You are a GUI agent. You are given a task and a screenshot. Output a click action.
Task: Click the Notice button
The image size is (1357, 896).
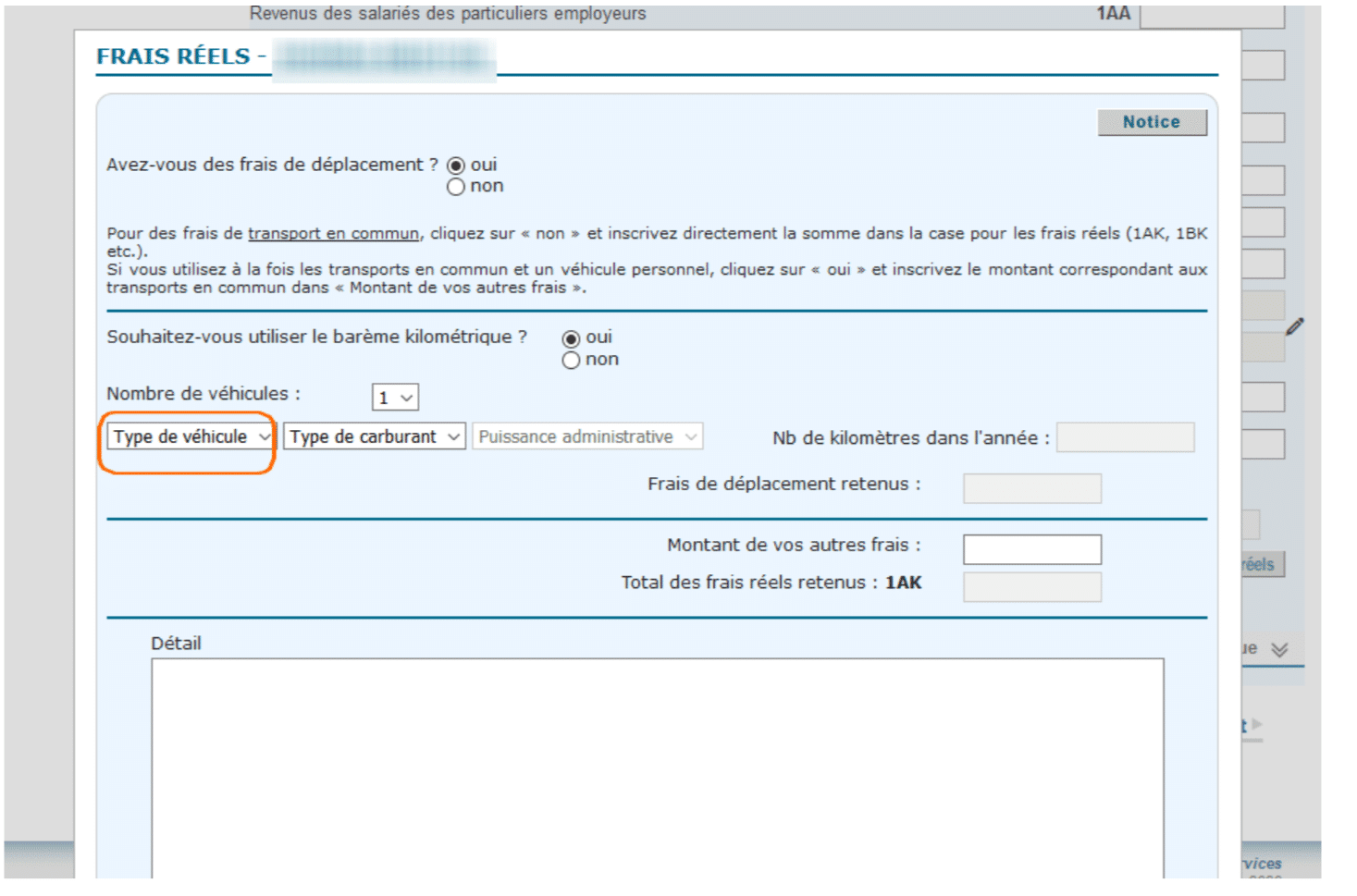click(x=1152, y=122)
